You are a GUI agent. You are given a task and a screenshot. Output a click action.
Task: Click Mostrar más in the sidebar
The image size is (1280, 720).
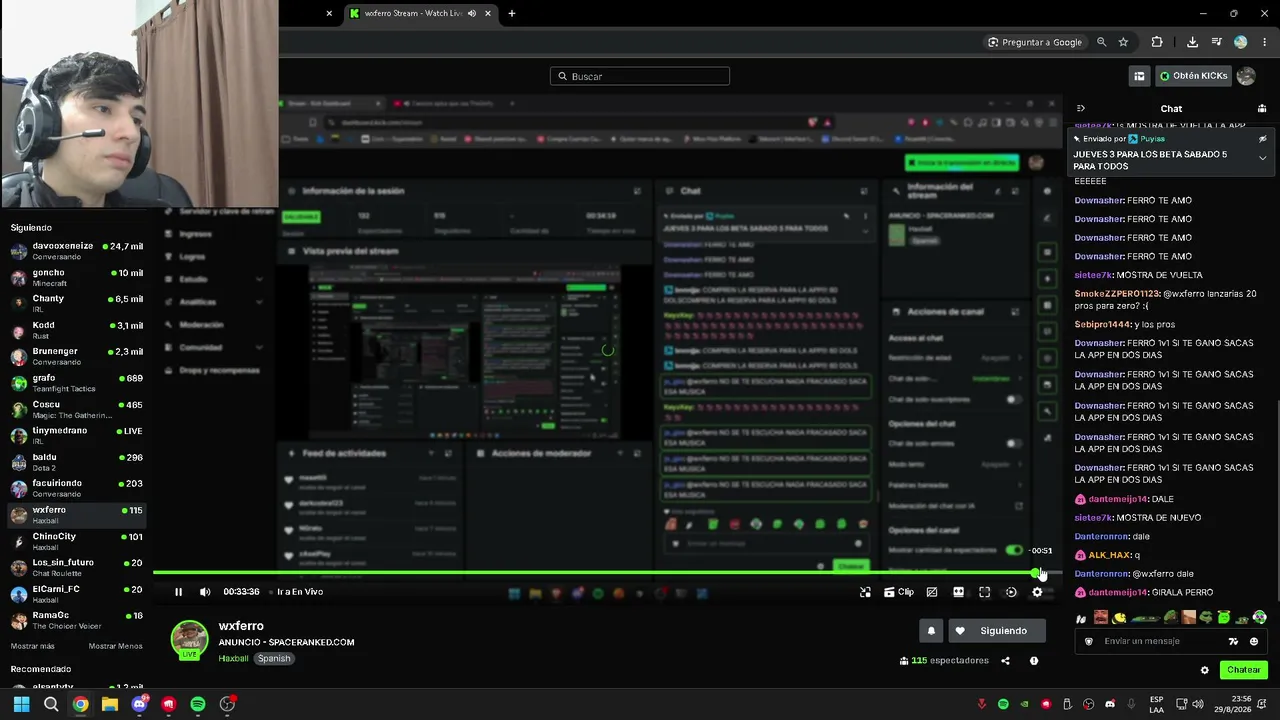point(33,646)
